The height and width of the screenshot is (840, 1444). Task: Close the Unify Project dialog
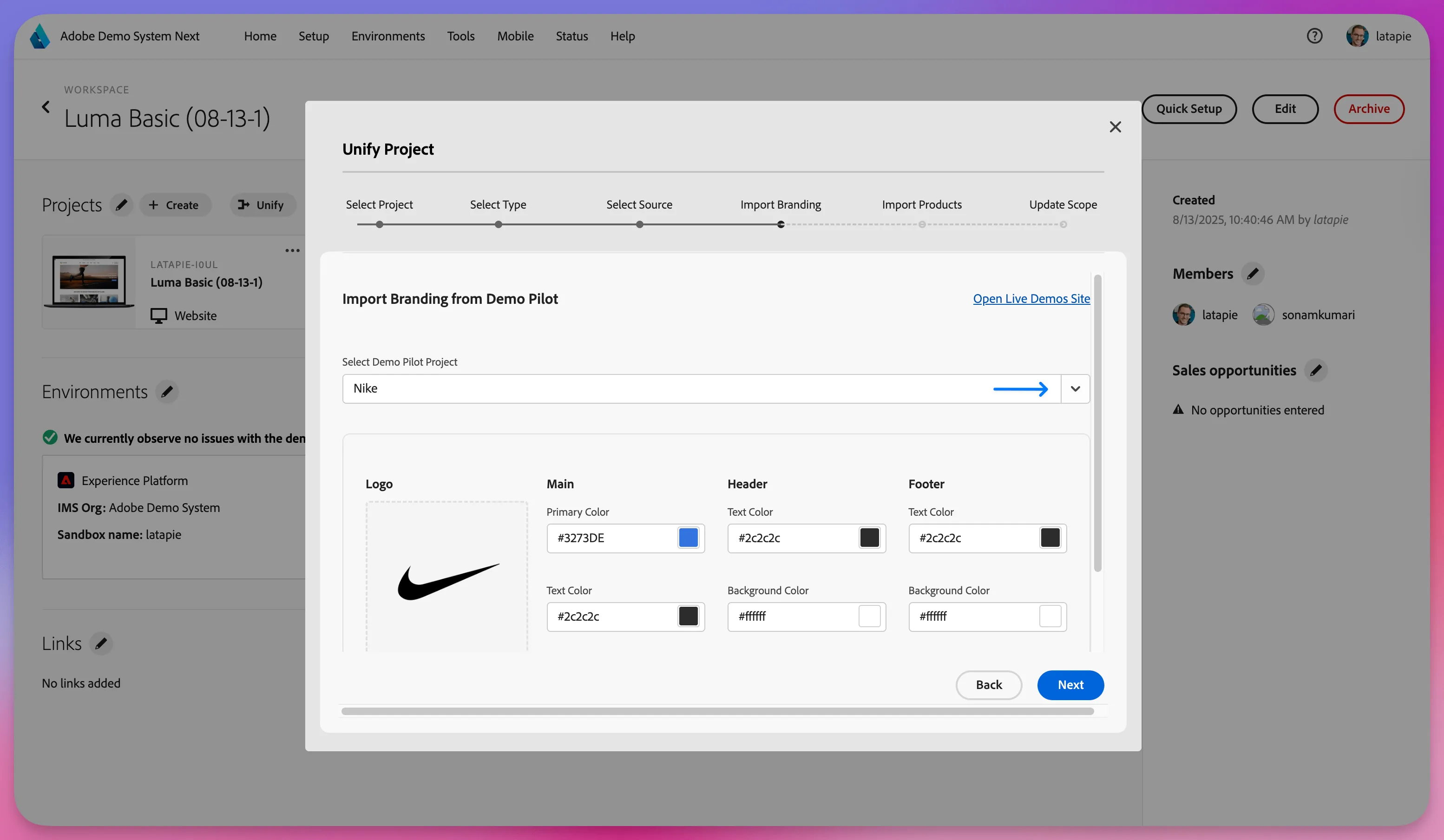(x=1115, y=127)
